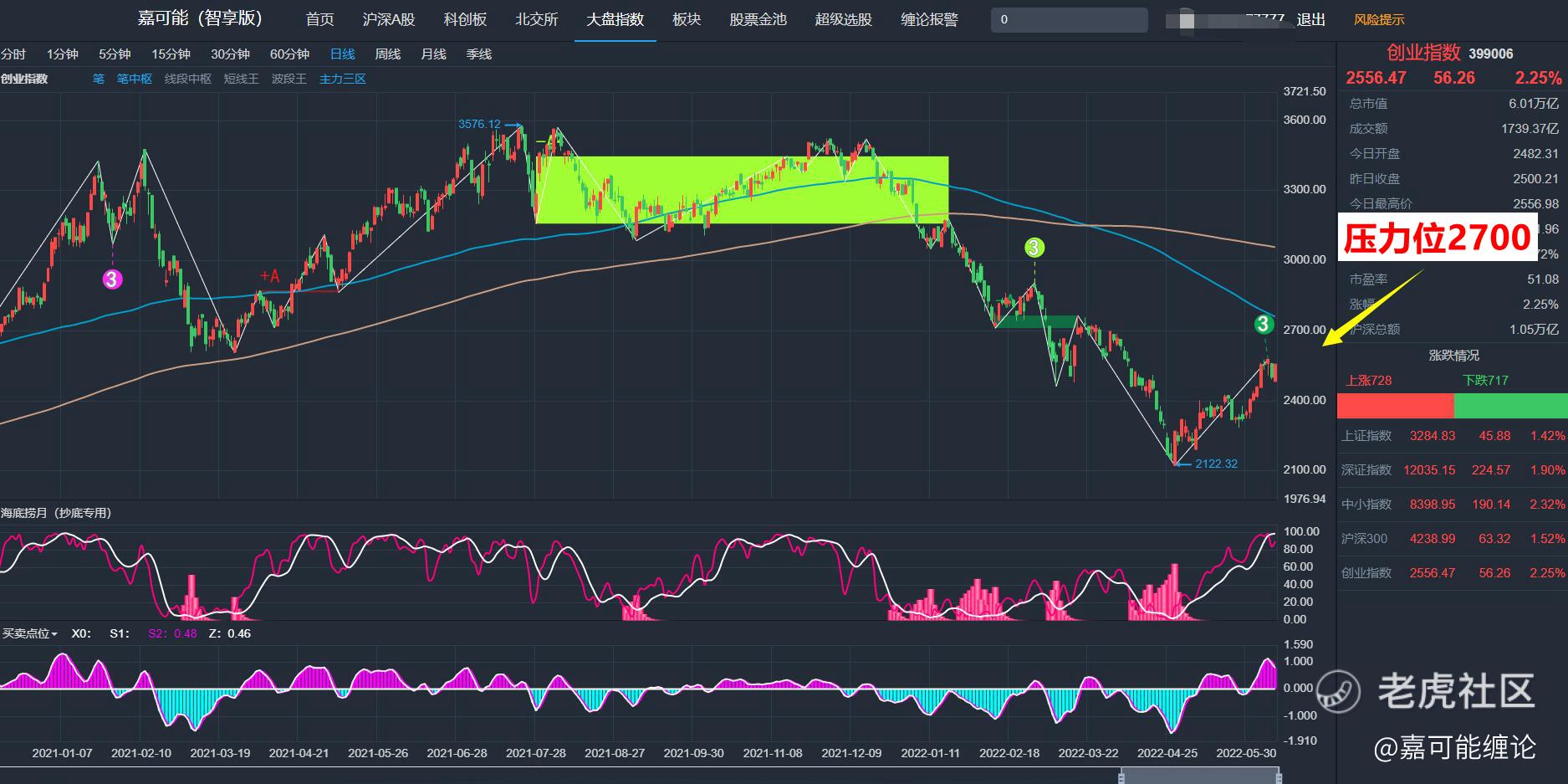Click the 嘉可能(智享版) app title
Screen dimensions: 1568x784
click(200, 18)
